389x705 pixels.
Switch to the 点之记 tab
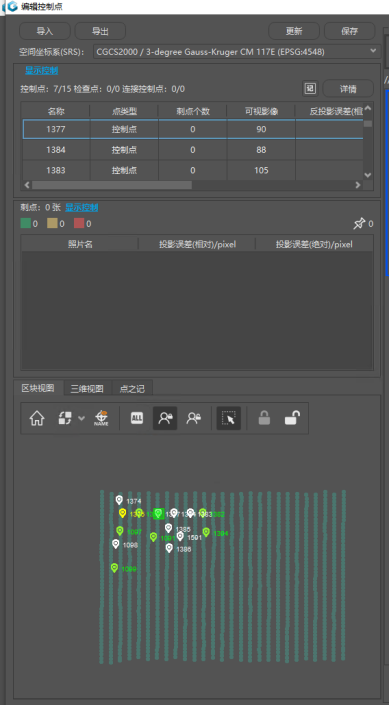[132, 389]
